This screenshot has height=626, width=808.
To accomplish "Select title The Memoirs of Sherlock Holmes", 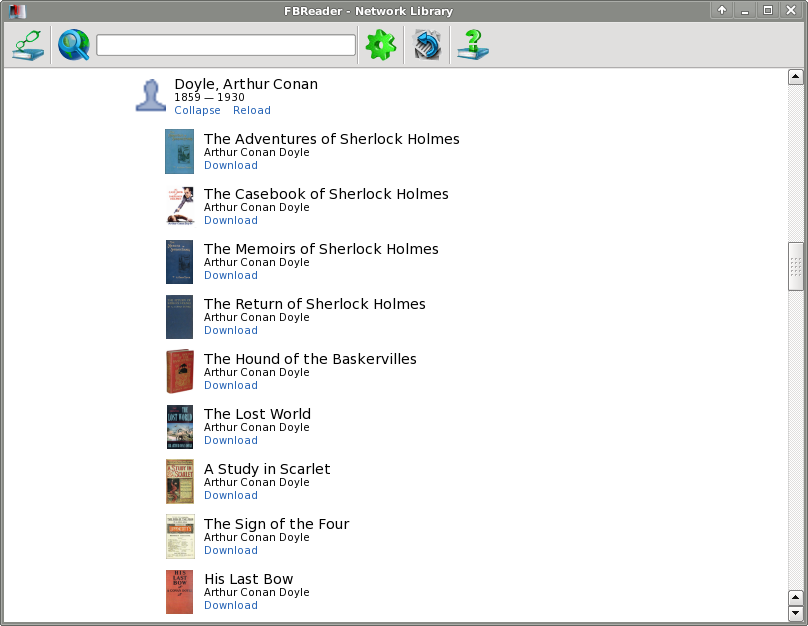I will 321,249.
